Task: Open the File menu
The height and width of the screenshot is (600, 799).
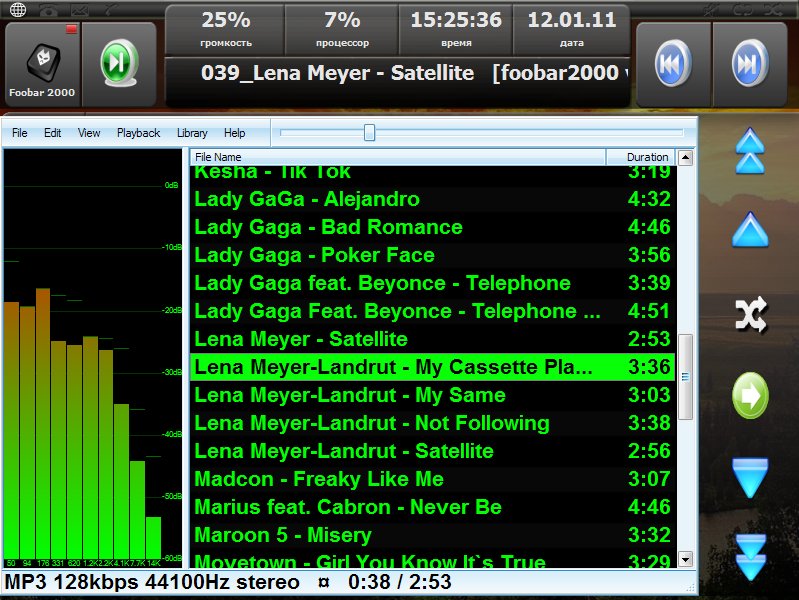Action: [x=19, y=133]
